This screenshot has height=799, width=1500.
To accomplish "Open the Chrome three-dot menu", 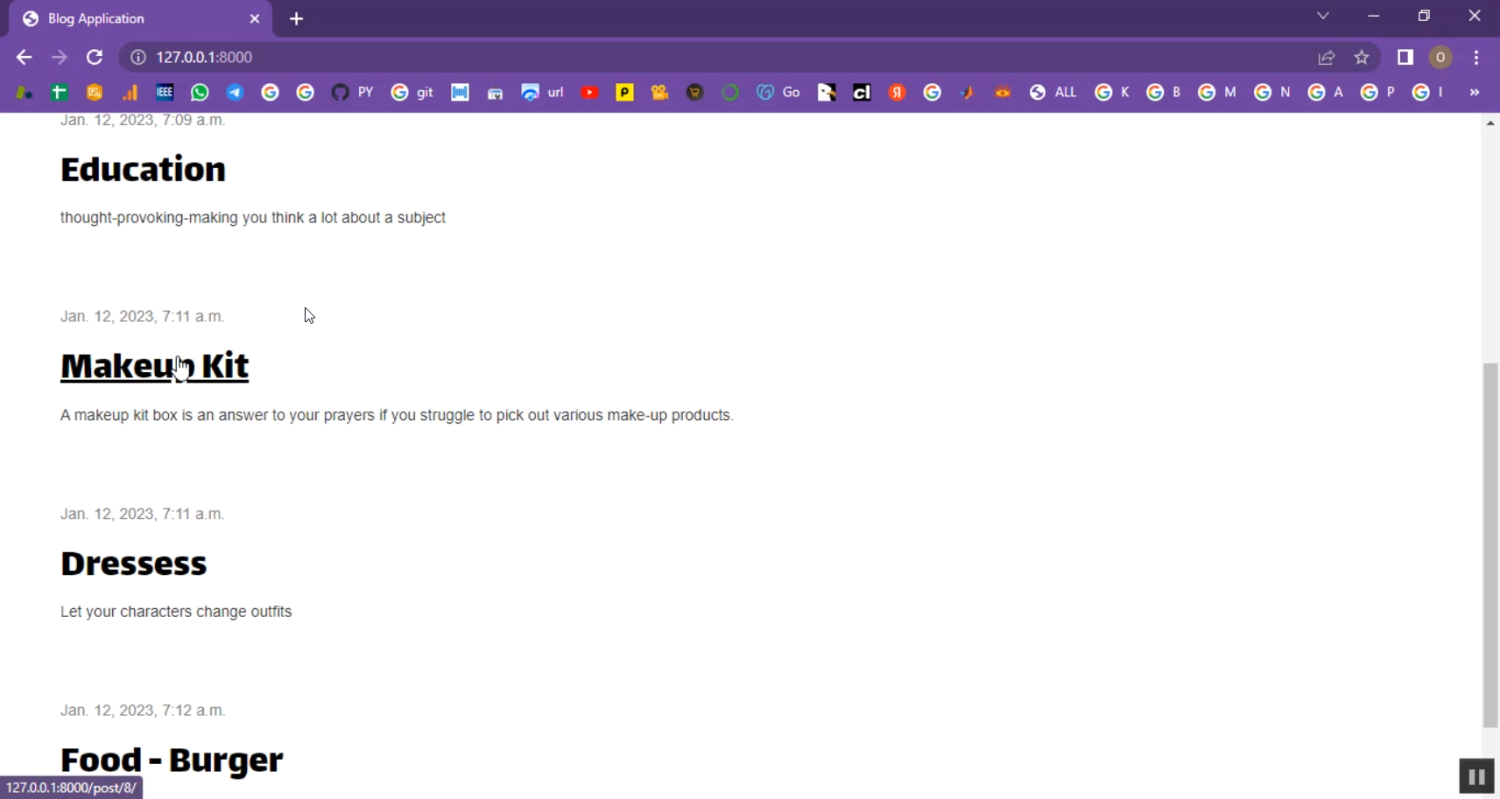I will click(x=1476, y=58).
